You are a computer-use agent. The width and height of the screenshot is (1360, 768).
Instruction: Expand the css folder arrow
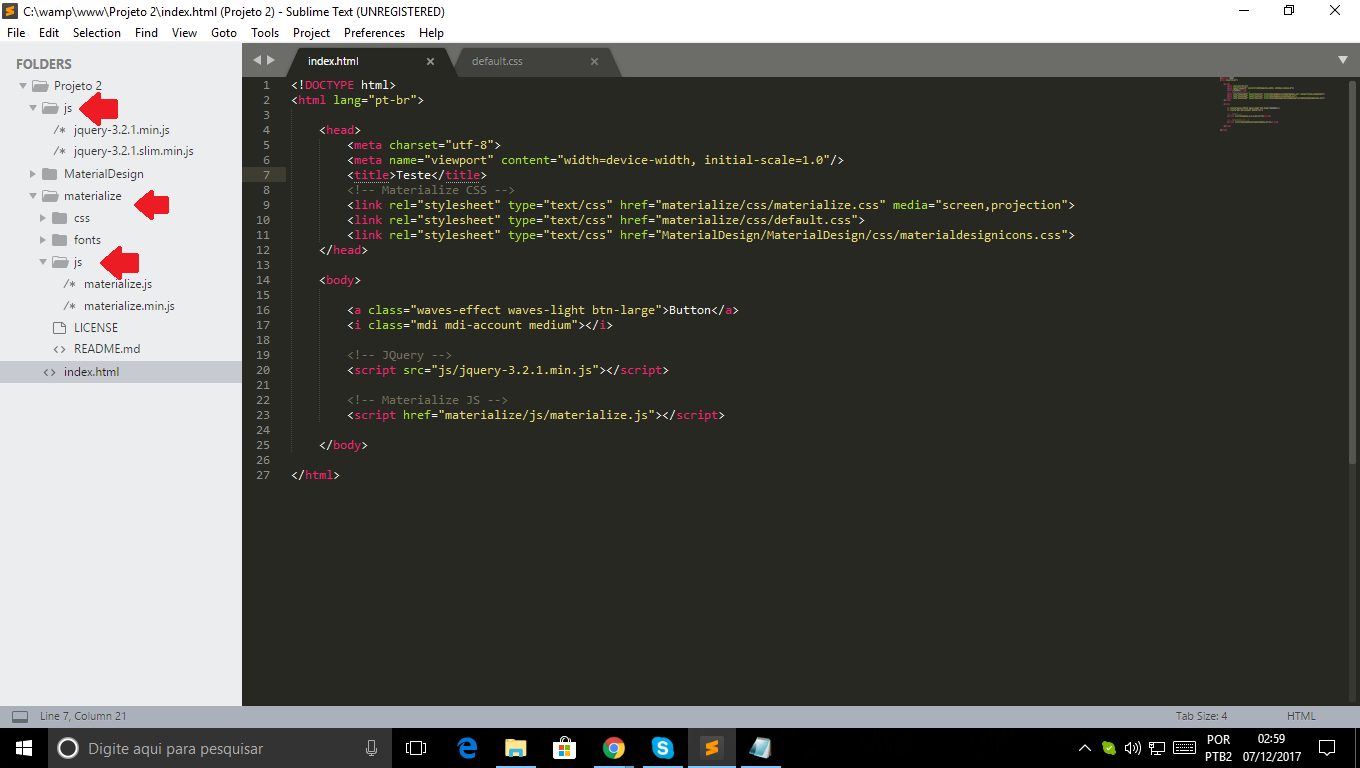click(x=42, y=218)
